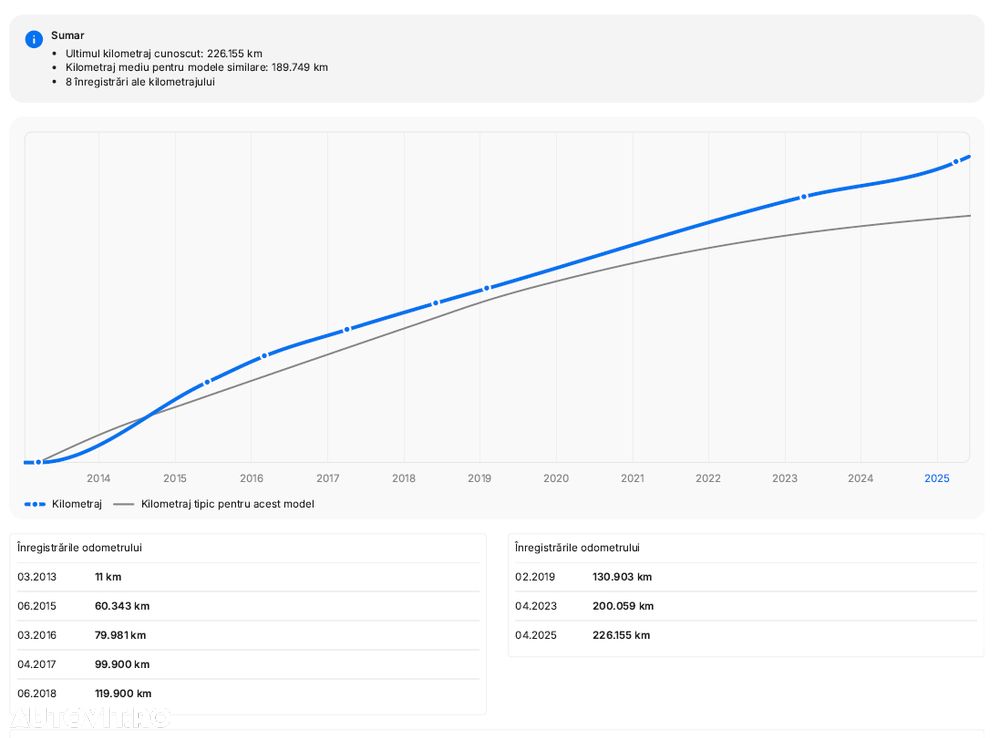Click the 02.2019 data point on the chart

pyautogui.click(x=486, y=288)
